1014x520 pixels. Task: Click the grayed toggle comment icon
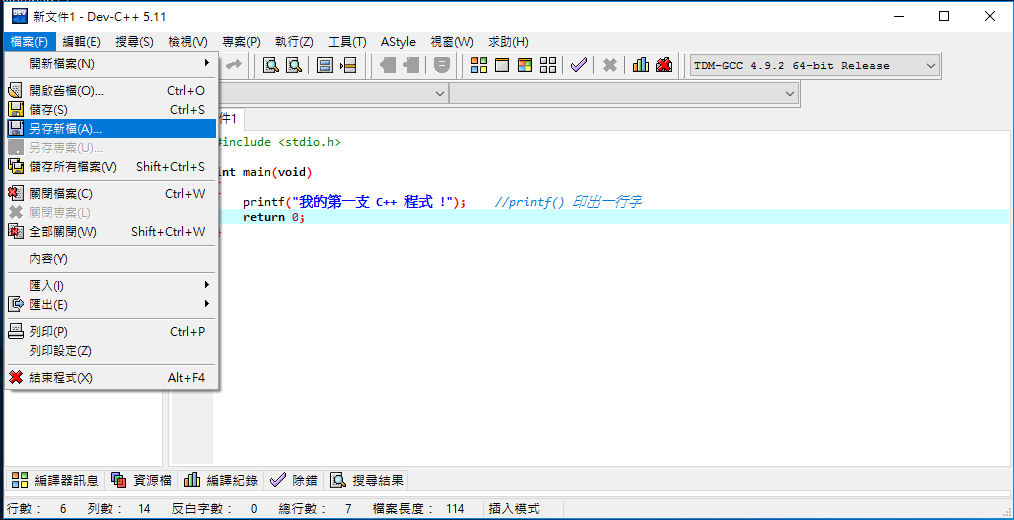pyautogui.click(x=442, y=65)
